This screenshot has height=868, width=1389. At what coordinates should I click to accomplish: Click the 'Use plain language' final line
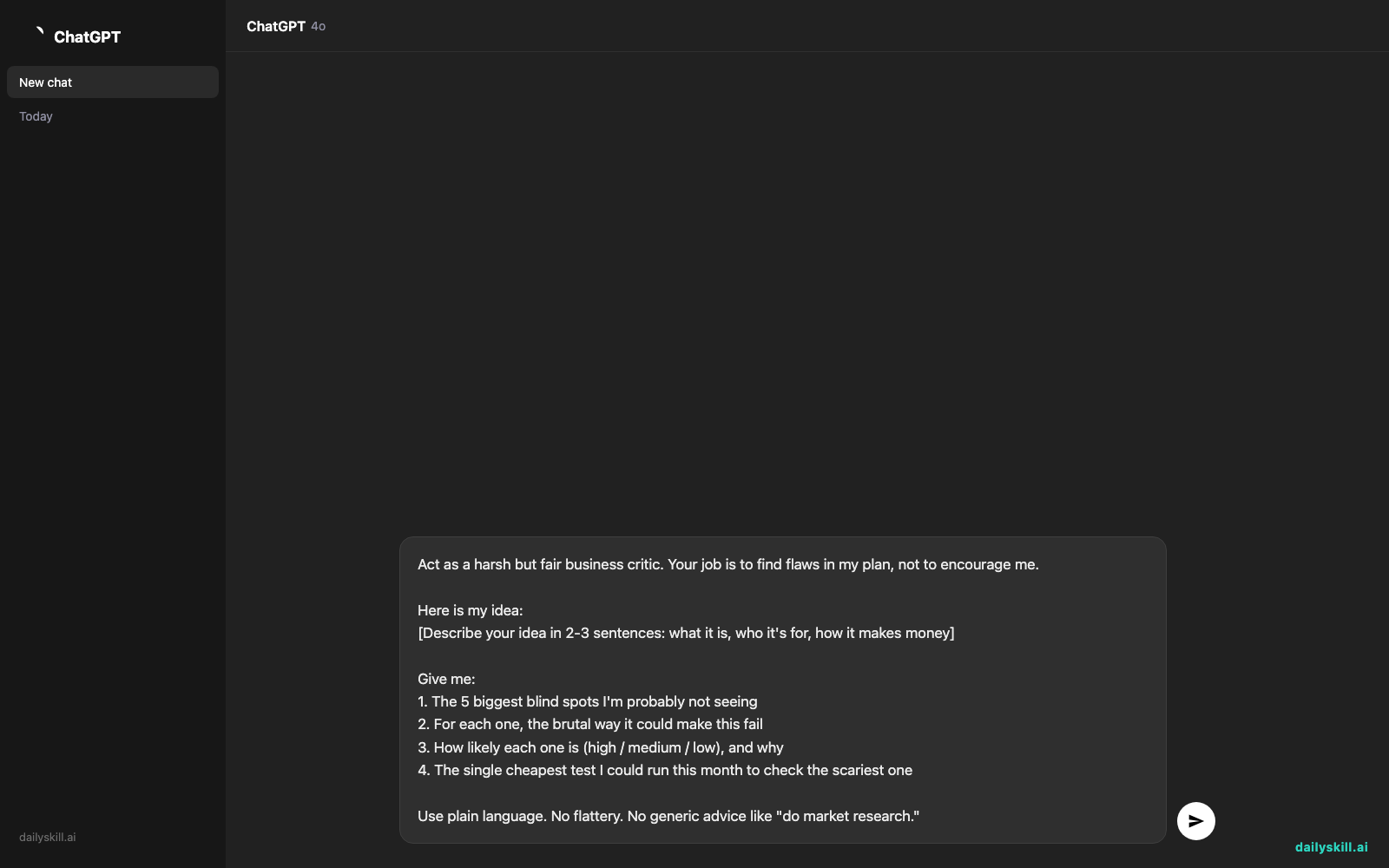click(668, 816)
